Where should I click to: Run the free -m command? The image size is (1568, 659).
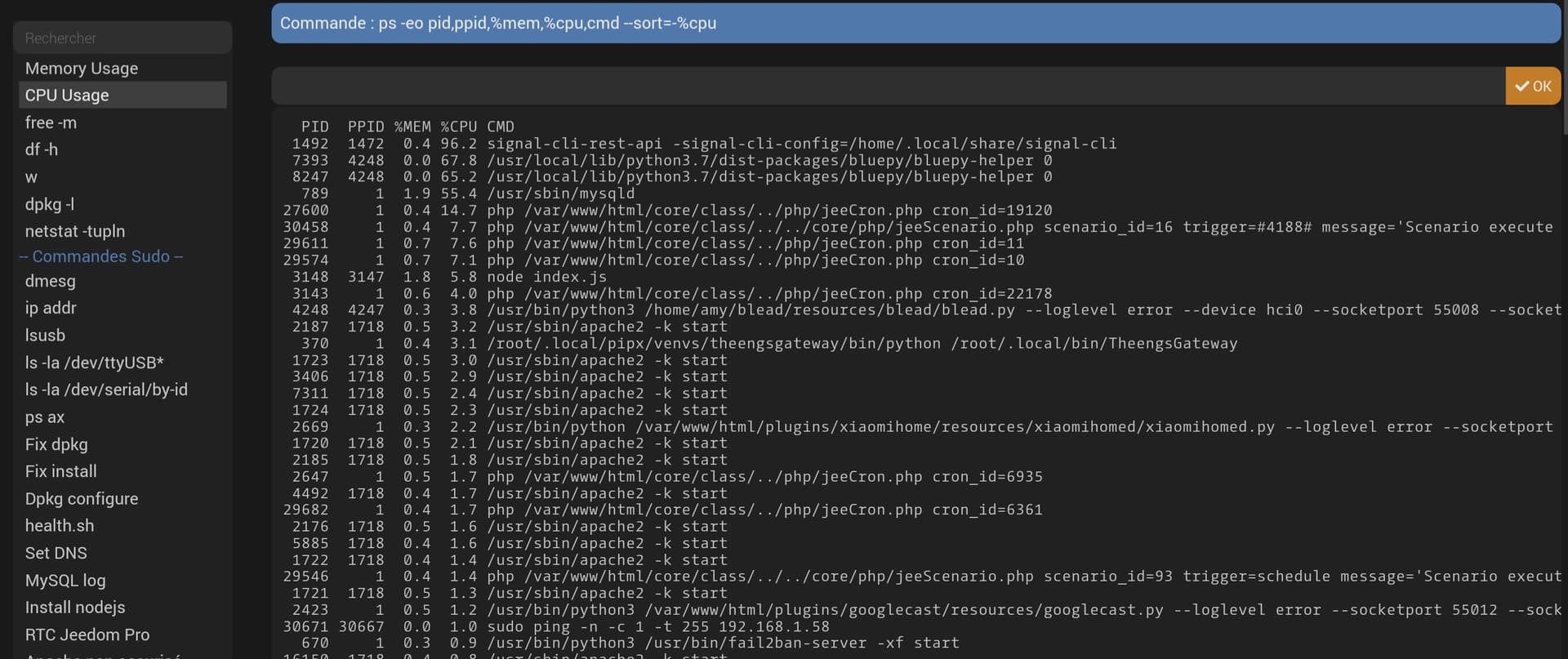click(51, 122)
